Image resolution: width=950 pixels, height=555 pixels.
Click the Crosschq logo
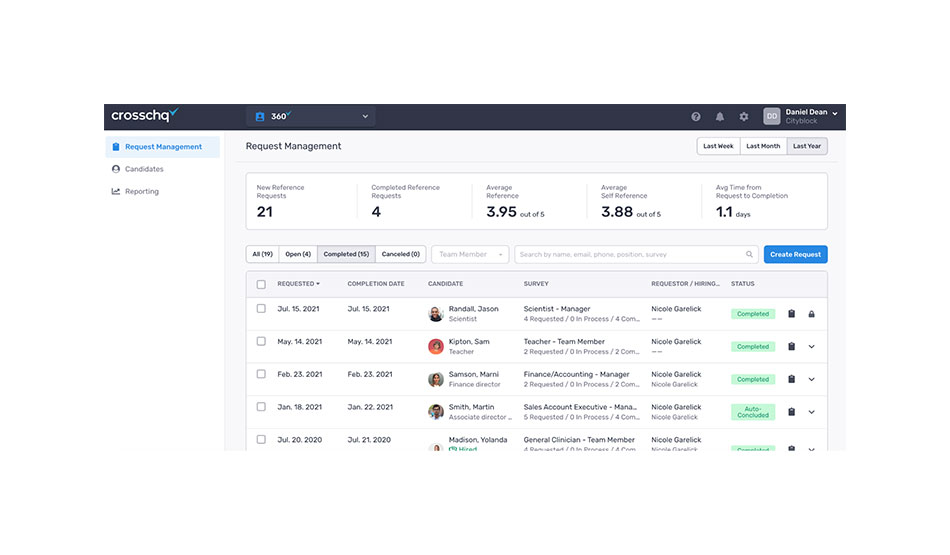pos(145,116)
